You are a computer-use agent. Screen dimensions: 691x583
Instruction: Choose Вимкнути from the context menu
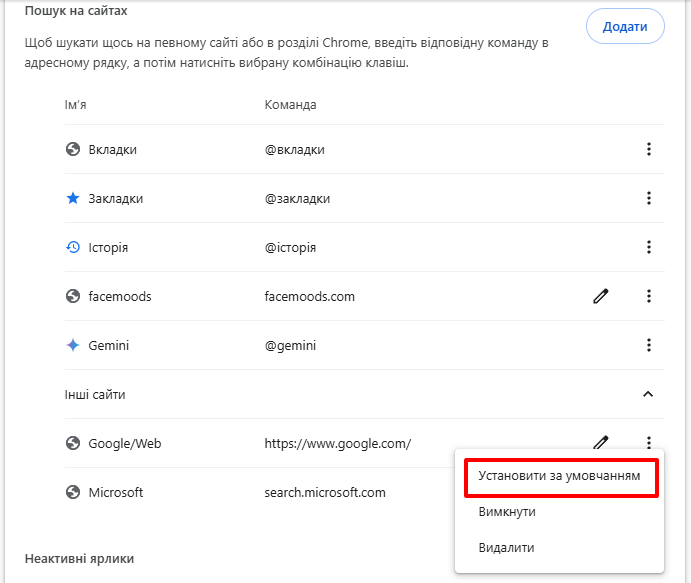coord(507,512)
